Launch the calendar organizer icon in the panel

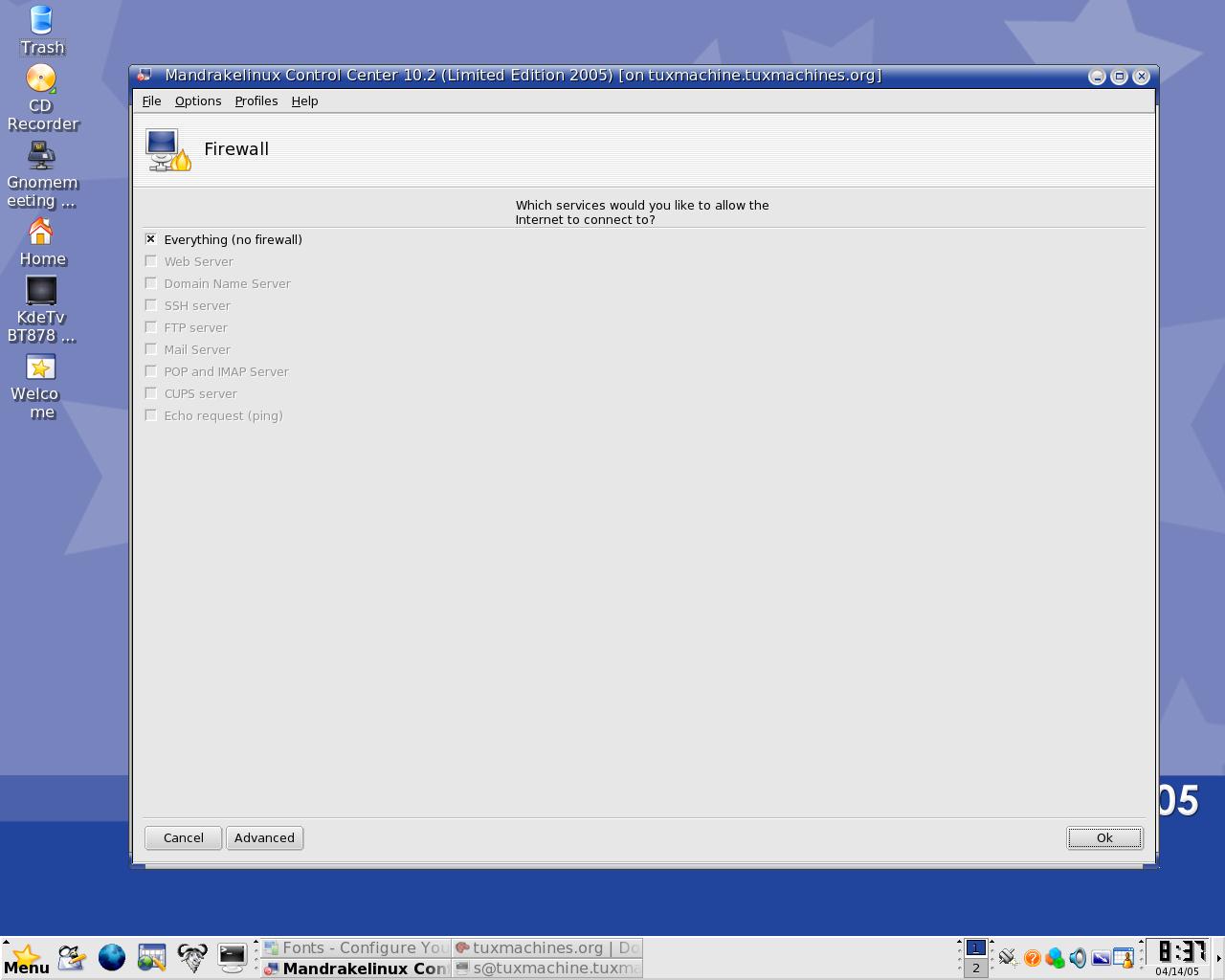pyautogui.click(x=152, y=957)
